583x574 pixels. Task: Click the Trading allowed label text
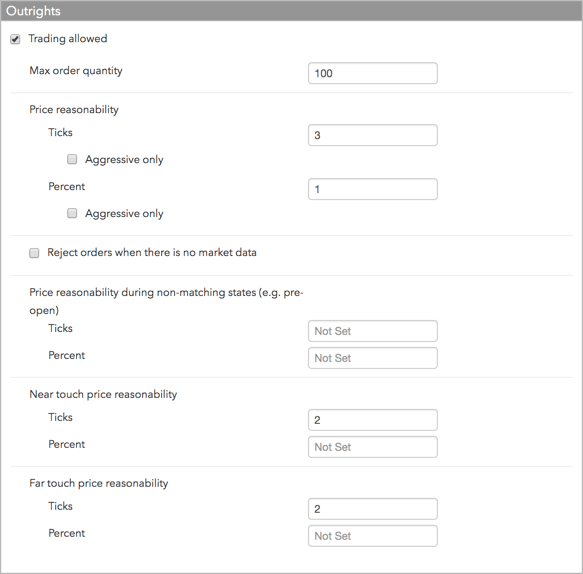[68, 39]
